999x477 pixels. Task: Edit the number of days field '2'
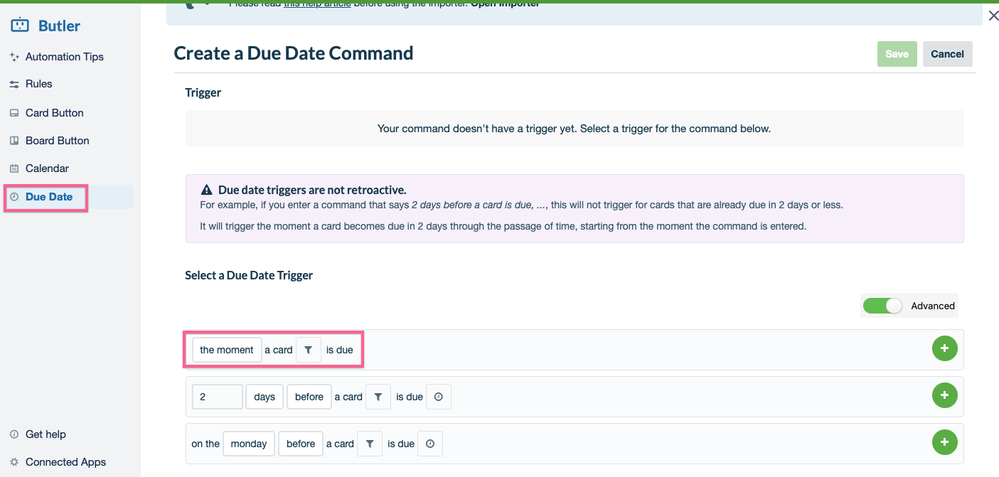217,397
